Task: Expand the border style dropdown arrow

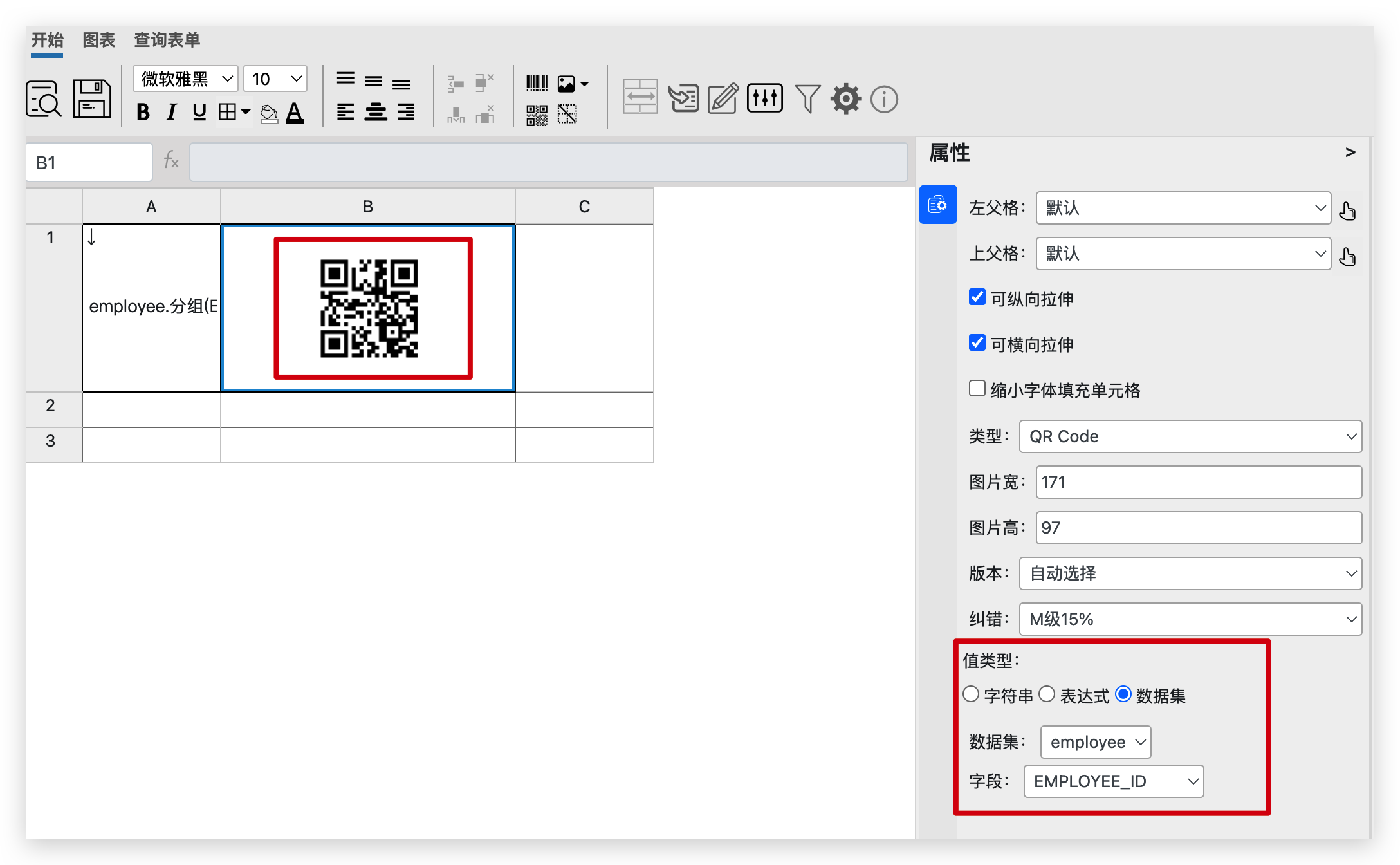Action: click(245, 113)
